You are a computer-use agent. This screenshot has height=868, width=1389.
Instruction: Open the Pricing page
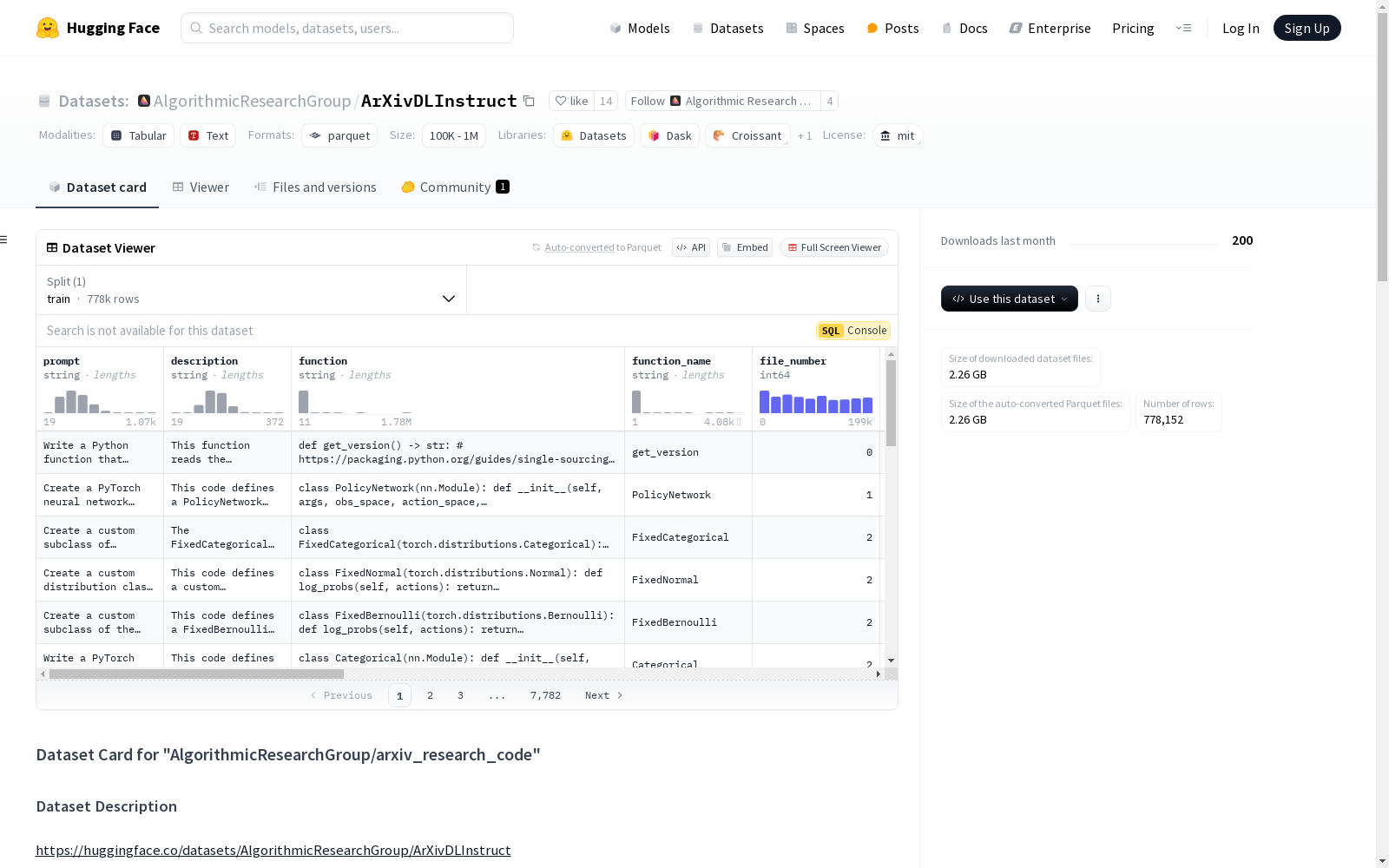pos(1133,28)
